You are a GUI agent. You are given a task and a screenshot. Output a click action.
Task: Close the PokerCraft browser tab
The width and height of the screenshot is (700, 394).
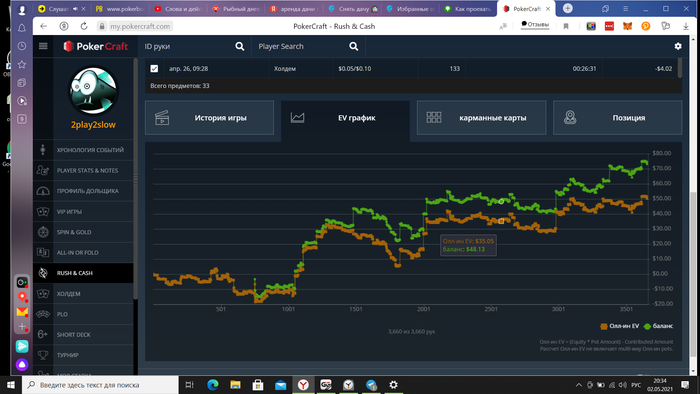pos(548,8)
